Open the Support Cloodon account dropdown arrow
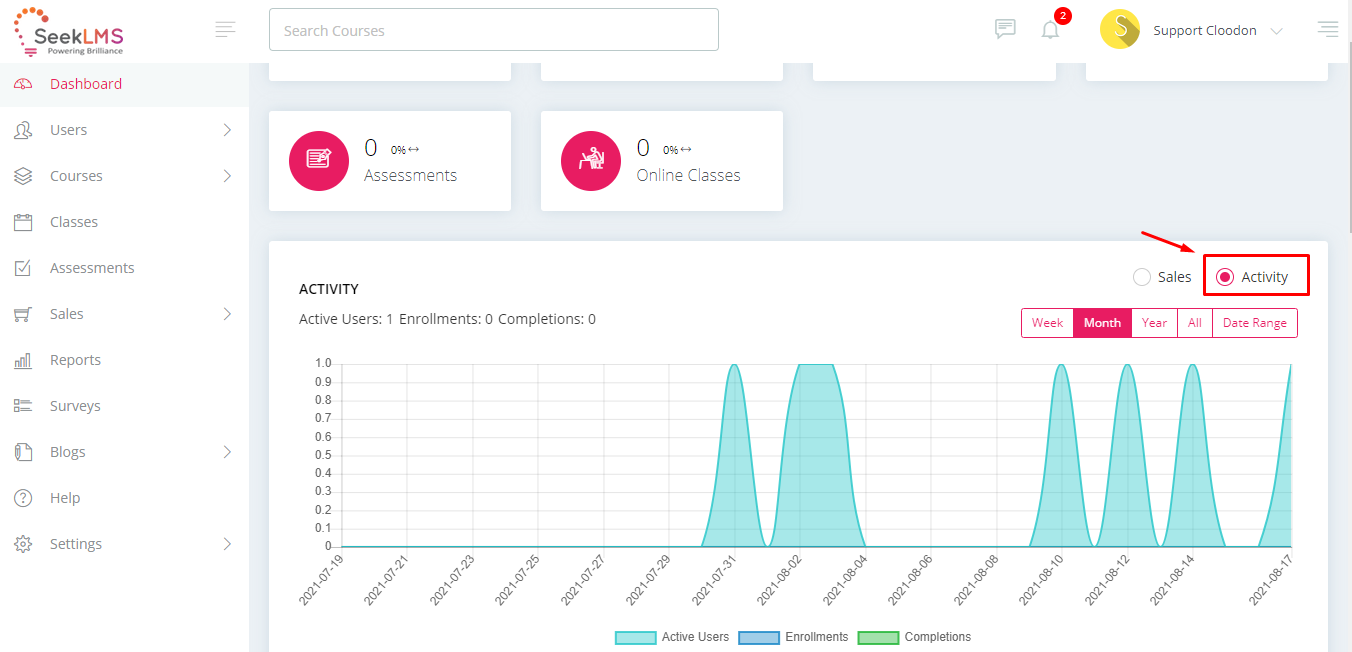 [1276, 31]
